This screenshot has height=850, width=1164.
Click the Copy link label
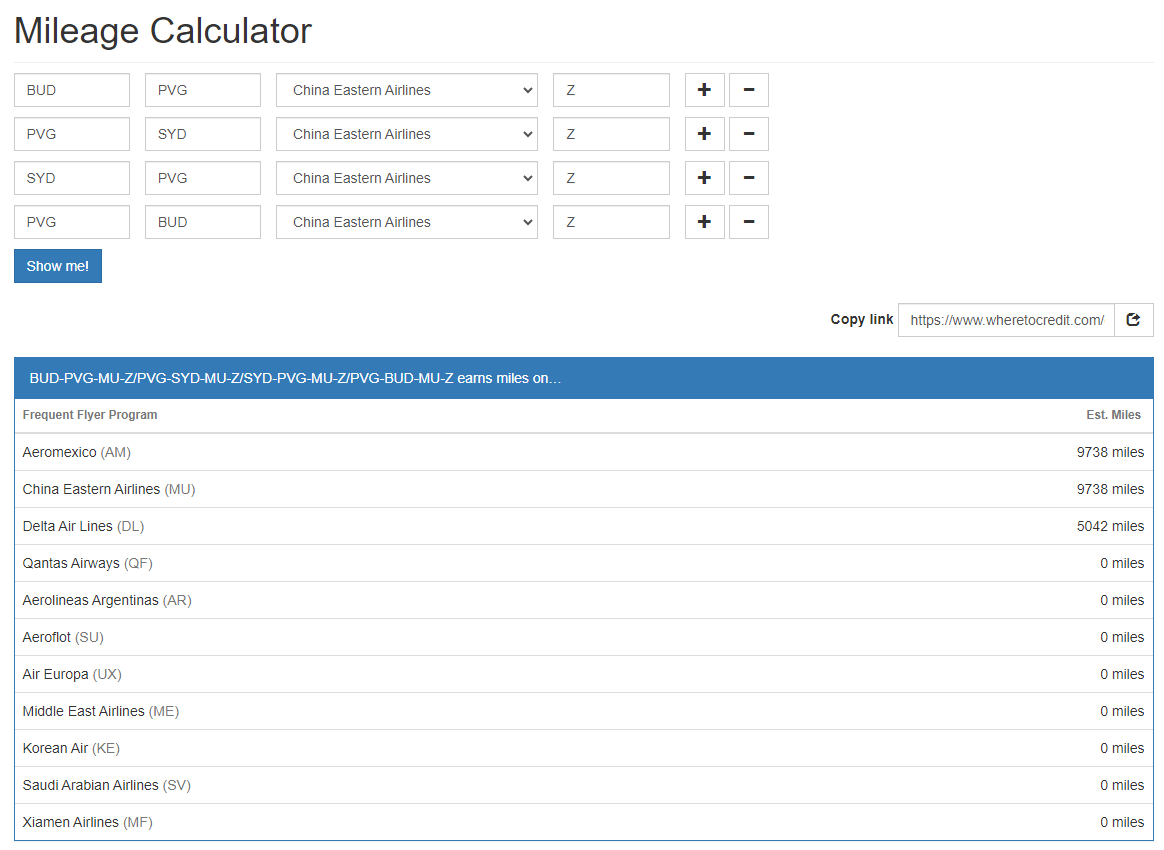click(x=862, y=319)
